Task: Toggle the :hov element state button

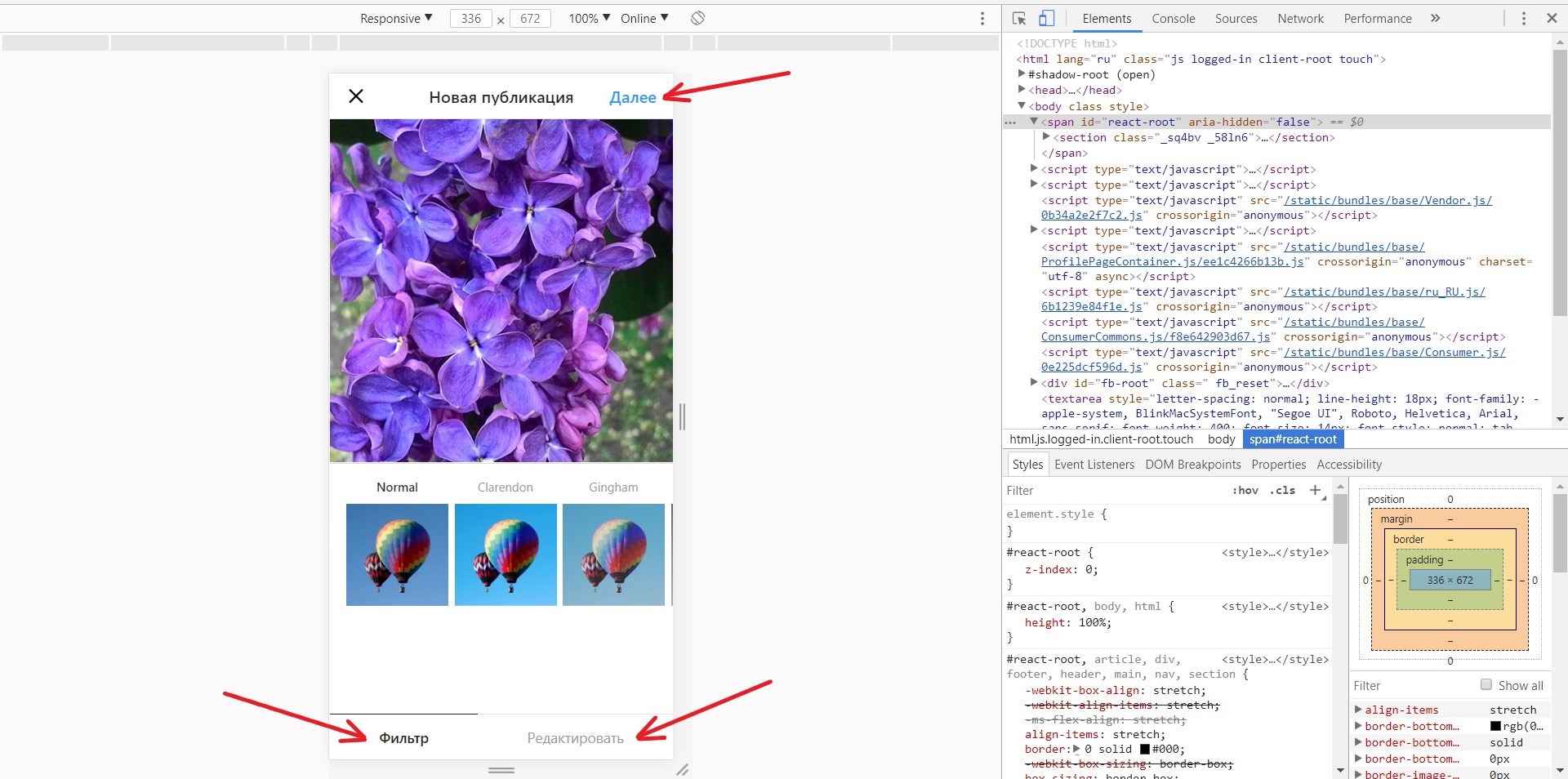Action: point(1245,491)
